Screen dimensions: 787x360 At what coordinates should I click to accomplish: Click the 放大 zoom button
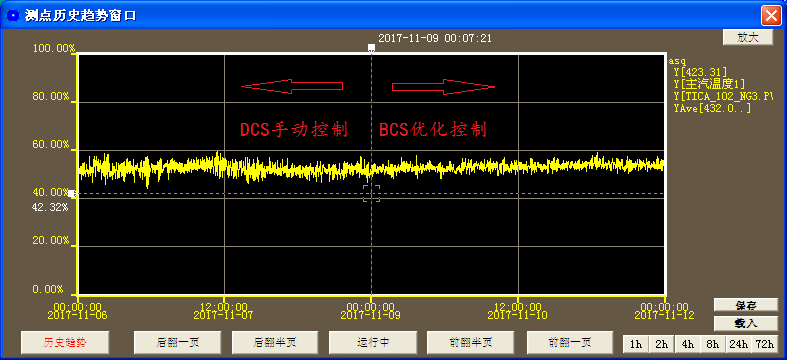point(748,38)
